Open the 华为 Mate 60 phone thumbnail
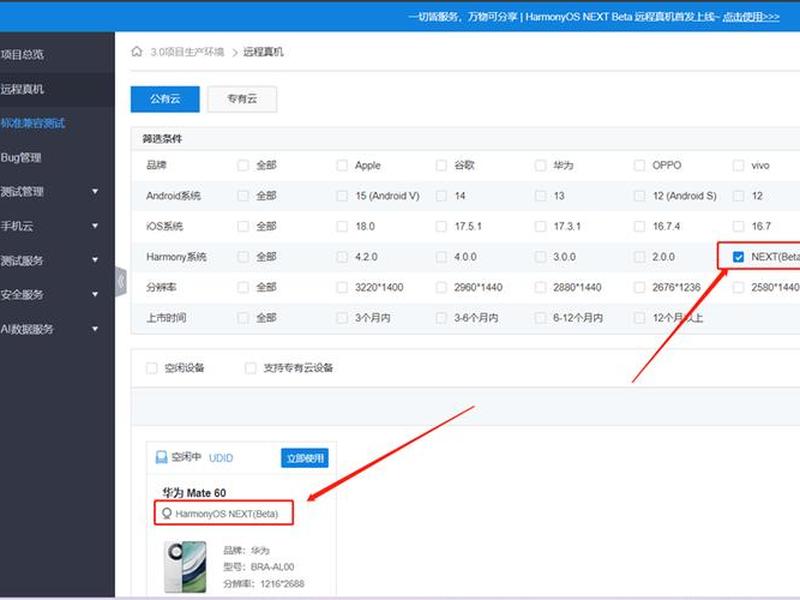Viewport: 800px width, 600px height. click(x=185, y=567)
